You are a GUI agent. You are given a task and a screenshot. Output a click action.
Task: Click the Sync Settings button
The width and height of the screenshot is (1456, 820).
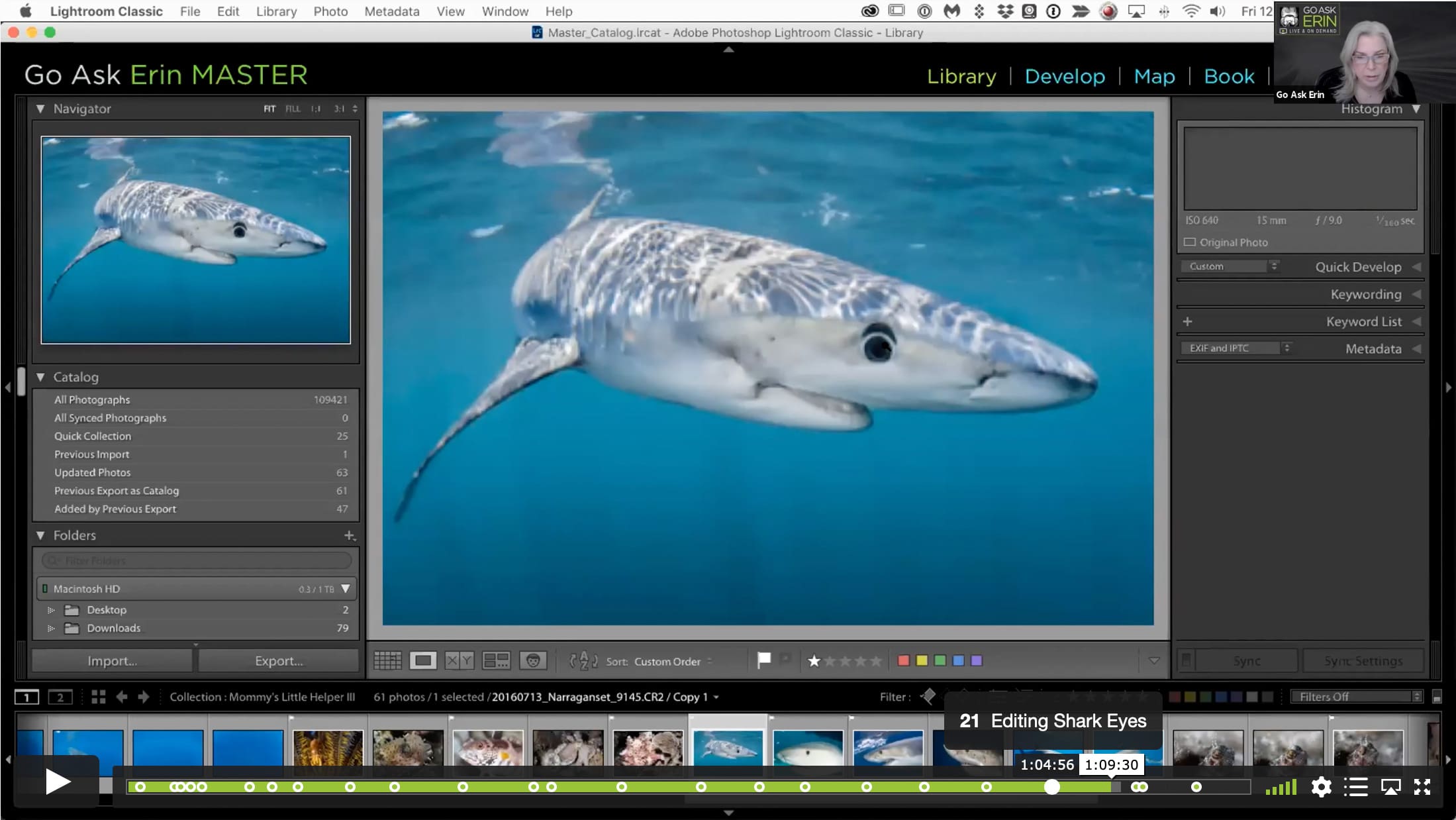(x=1363, y=660)
